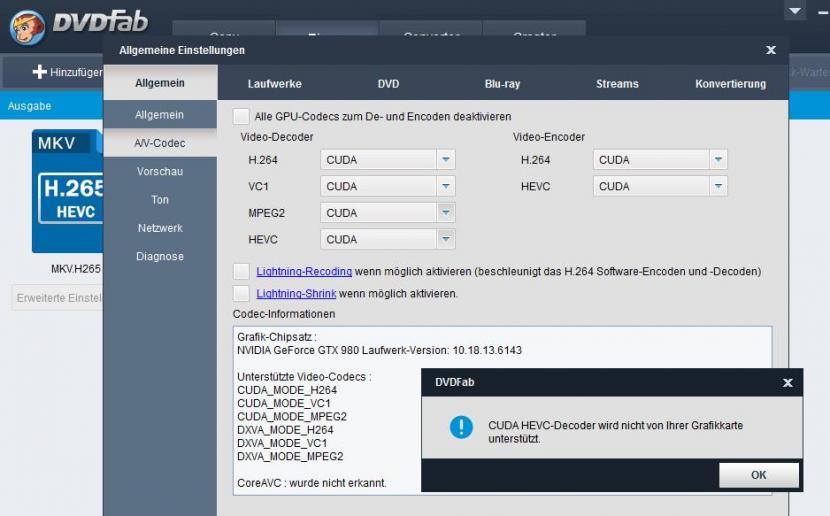Click the Hinzufügen plus icon
Screen dimensions: 830x516
click(40, 72)
